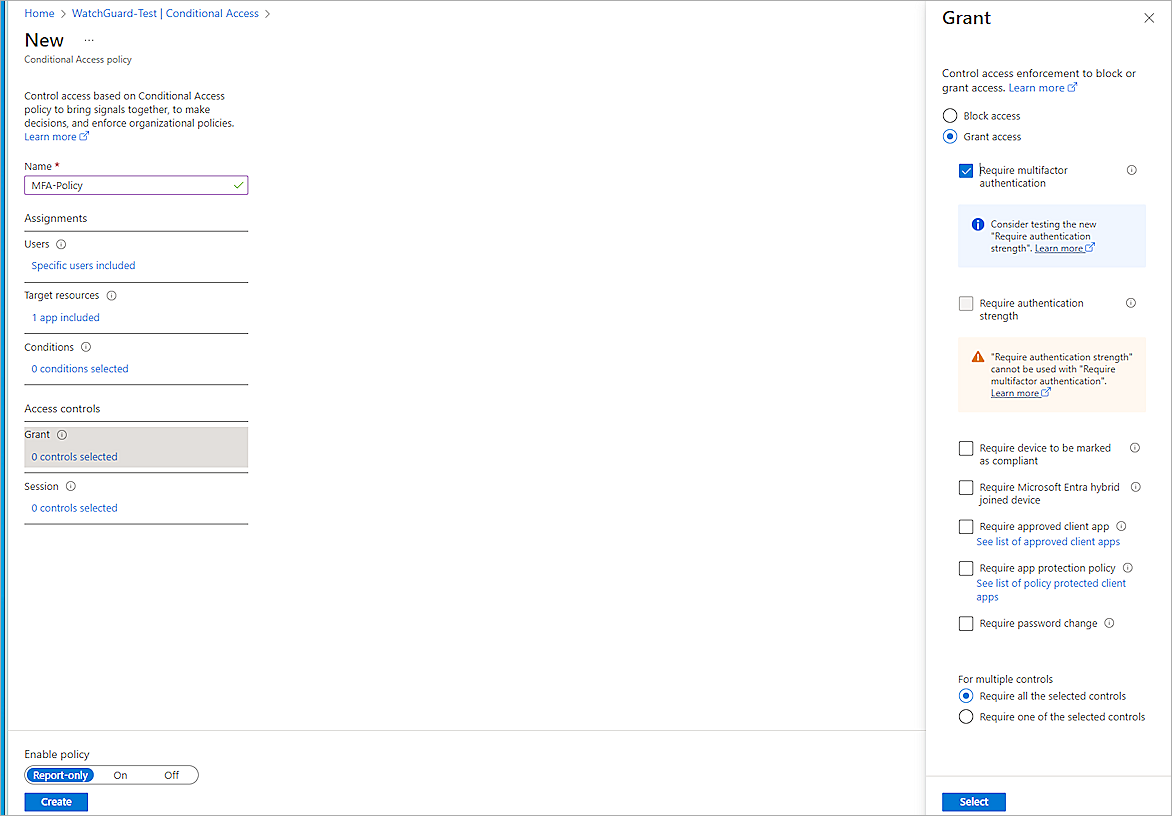1172x816 pixels.
Task: Click the info icon next to Target resources
Action: point(110,295)
